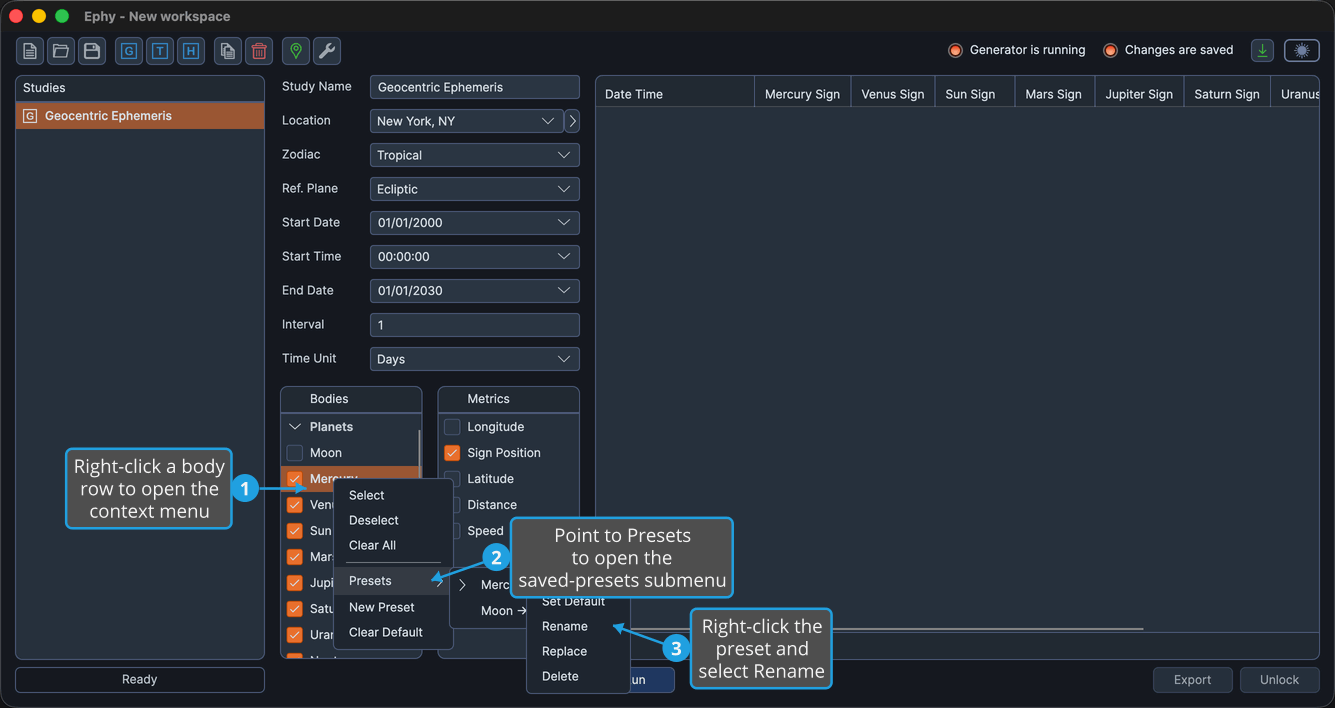Open the Start Date picker
Screen dimensions: 1335x708
click(x=475, y=223)
